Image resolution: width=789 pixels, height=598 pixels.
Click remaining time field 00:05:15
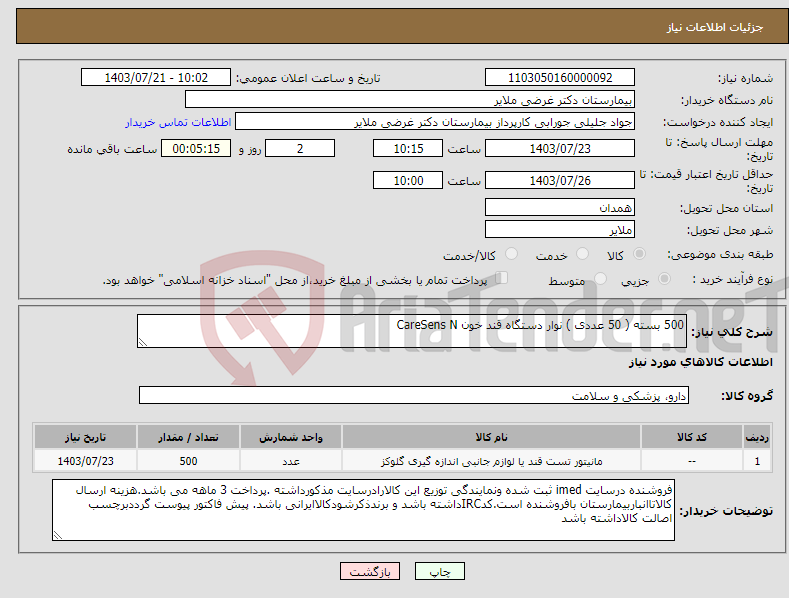(x=196, y=148)
